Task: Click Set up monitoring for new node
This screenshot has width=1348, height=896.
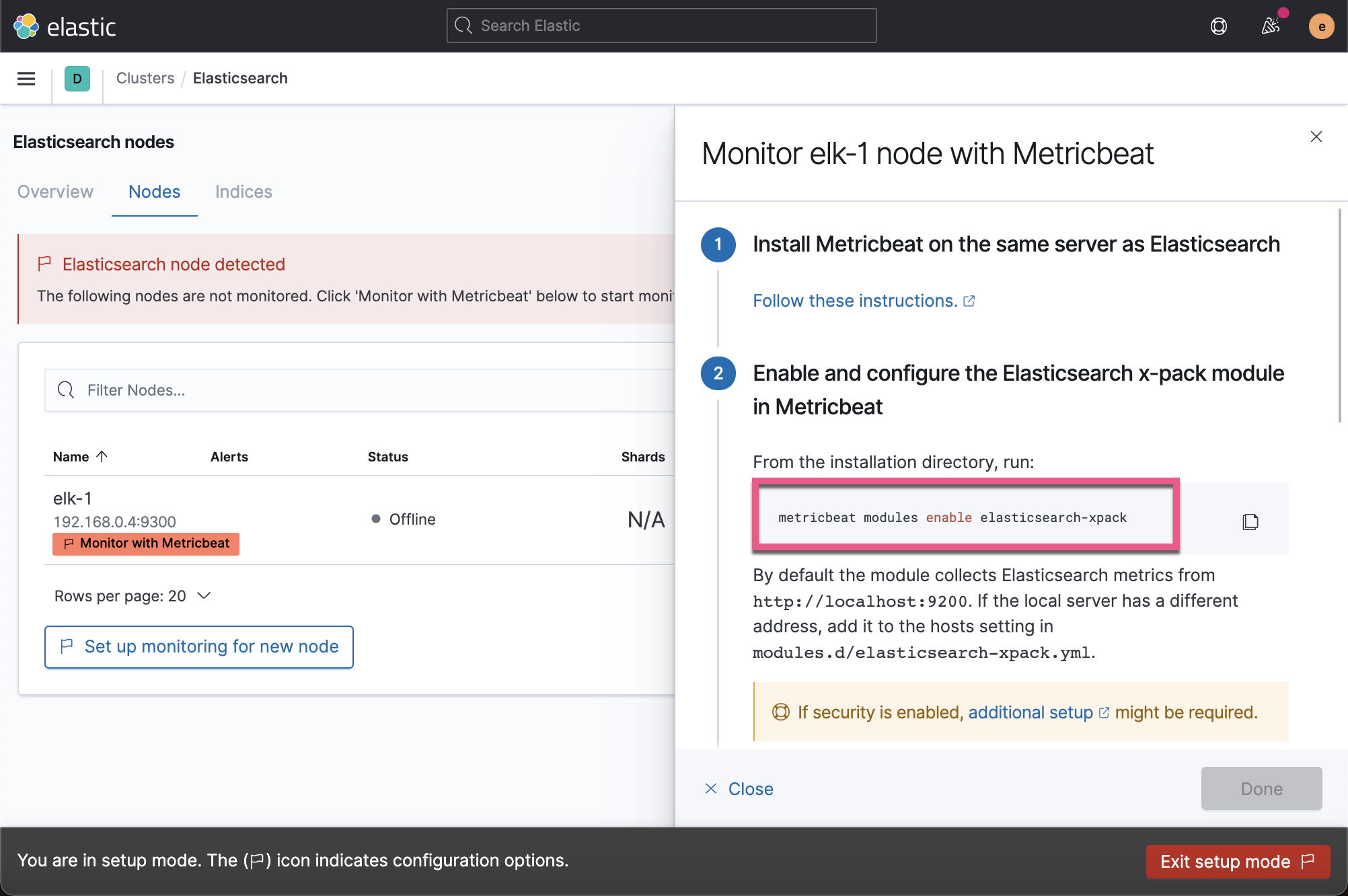Action: [199, 646]
